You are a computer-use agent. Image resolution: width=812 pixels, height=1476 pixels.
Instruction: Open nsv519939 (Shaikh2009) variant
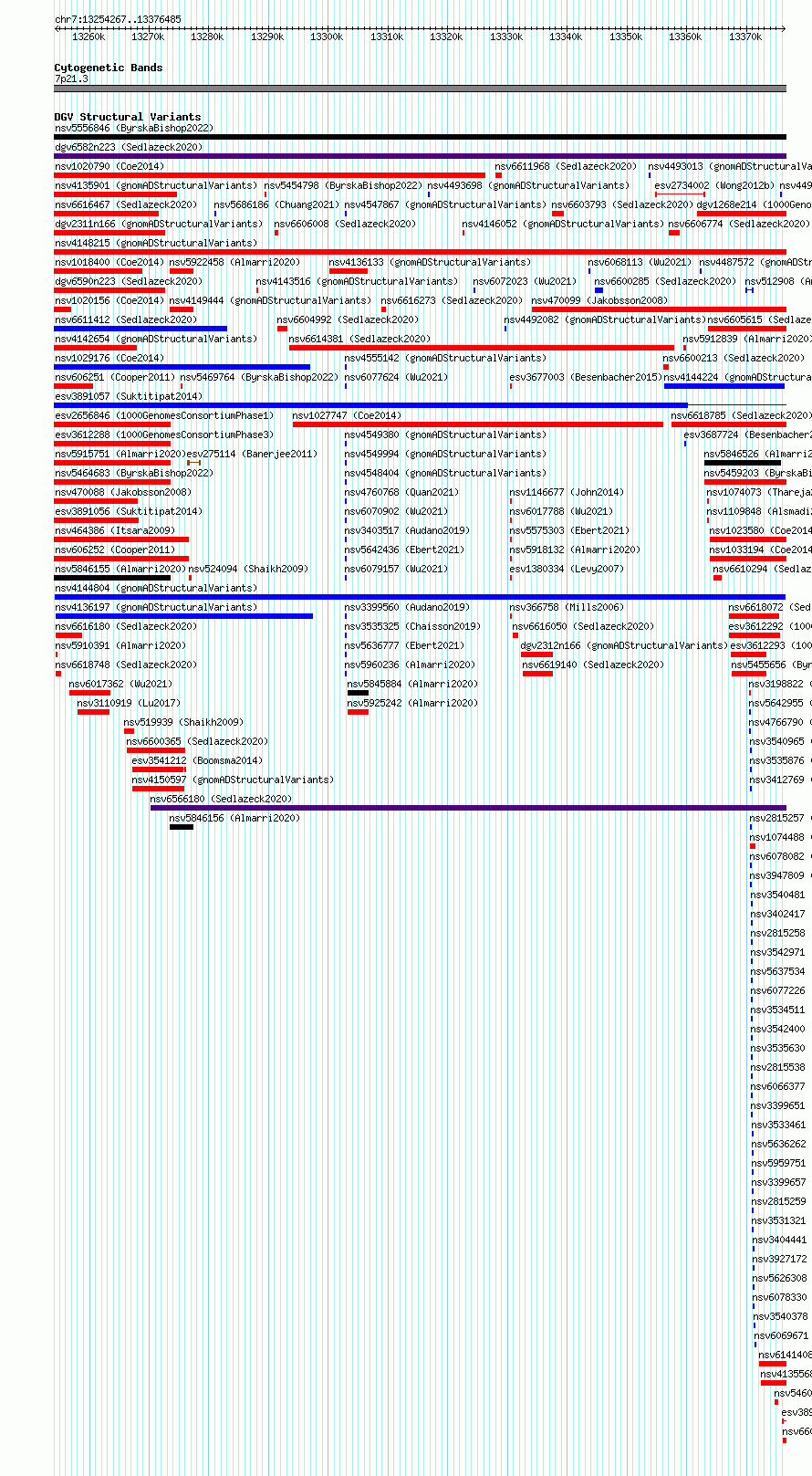[184, 722]
